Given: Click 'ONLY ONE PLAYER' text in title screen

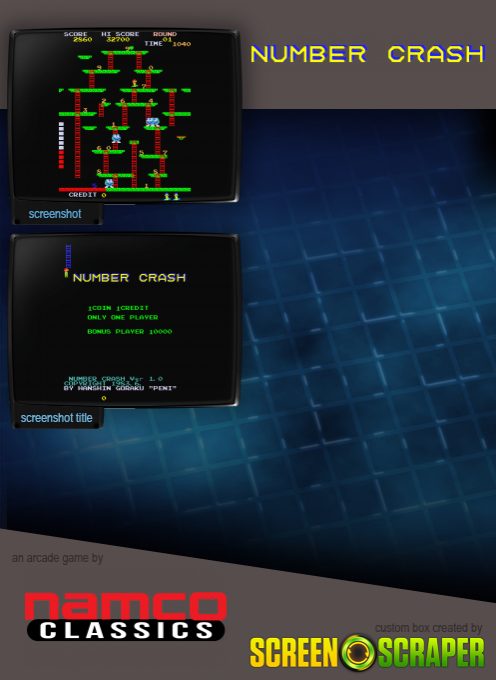Looking at the screenshot, I should [123, 317].
